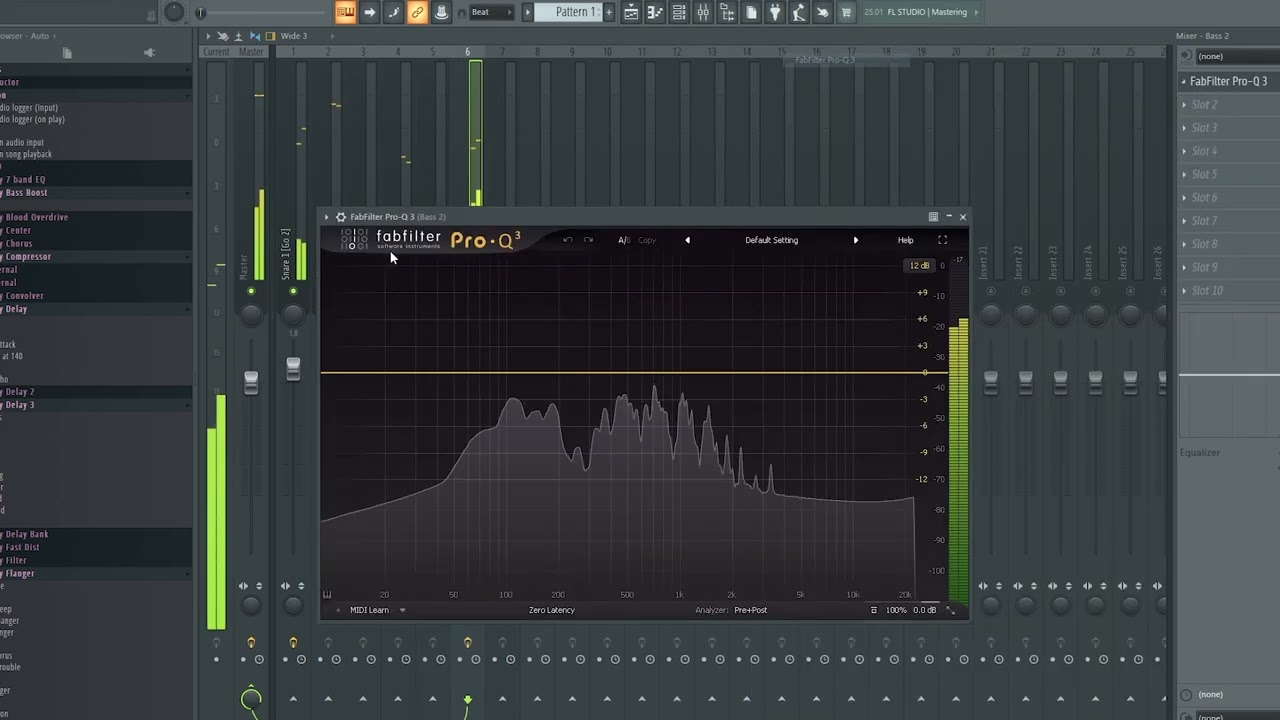Click the Pro-Q 3 redo arrow
The image size is (1280, 720).
tap(588, 240)
